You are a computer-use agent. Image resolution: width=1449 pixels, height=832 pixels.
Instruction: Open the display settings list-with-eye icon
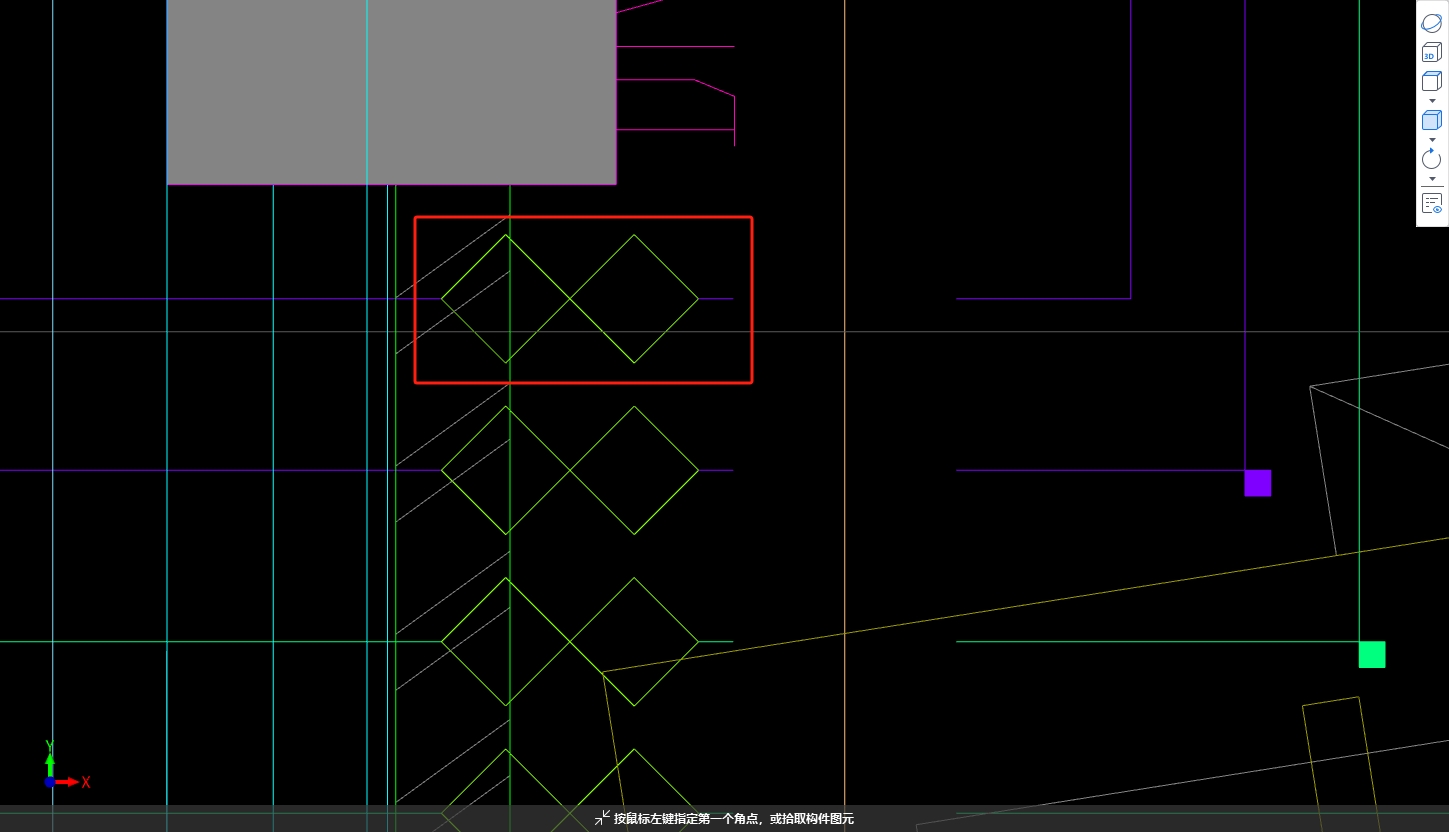tap(1431, 203)
